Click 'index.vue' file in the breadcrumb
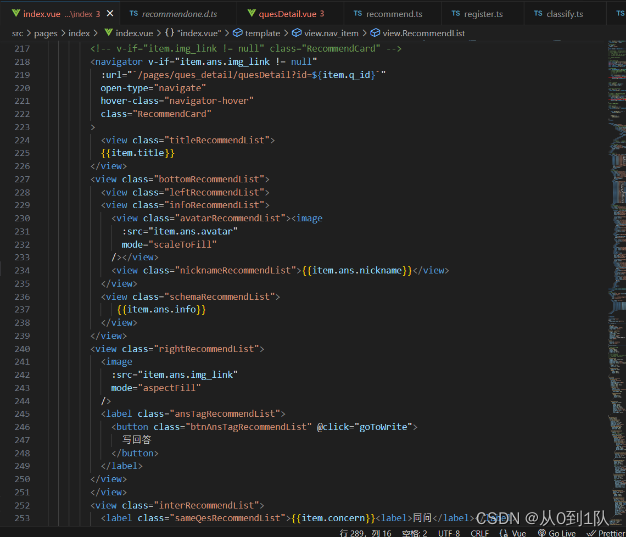626x537 pixels. [134, 33]
